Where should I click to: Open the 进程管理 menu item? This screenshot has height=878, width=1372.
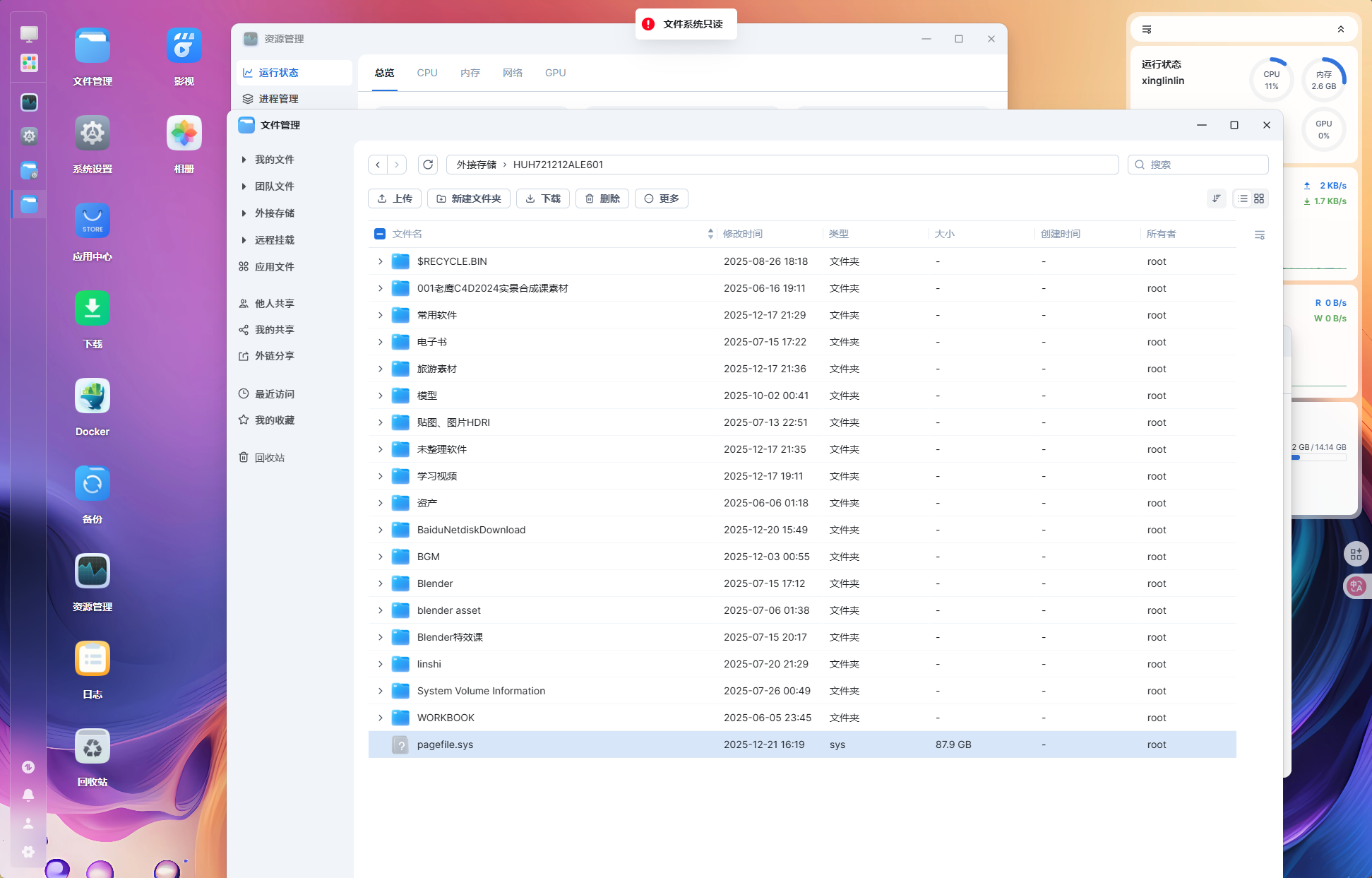tap(278, 99)
